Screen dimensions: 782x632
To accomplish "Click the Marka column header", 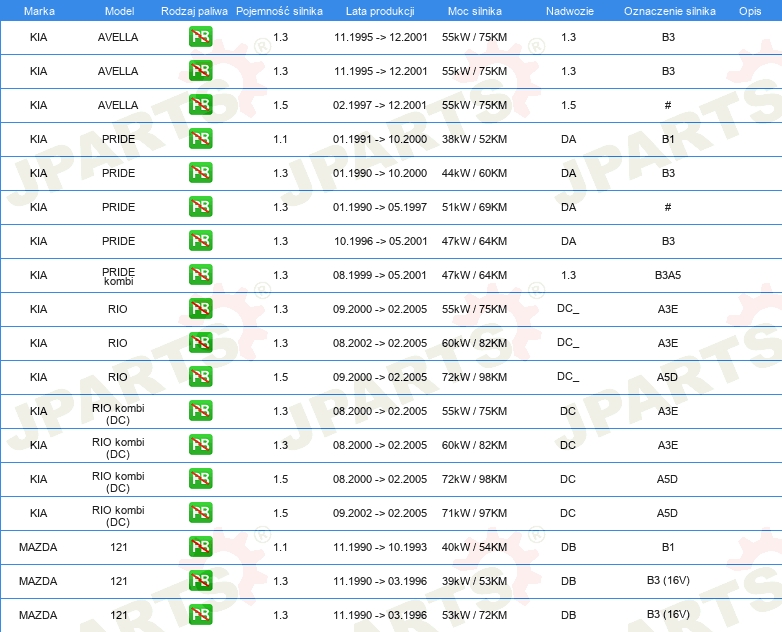I will click(x=39, y=11).
